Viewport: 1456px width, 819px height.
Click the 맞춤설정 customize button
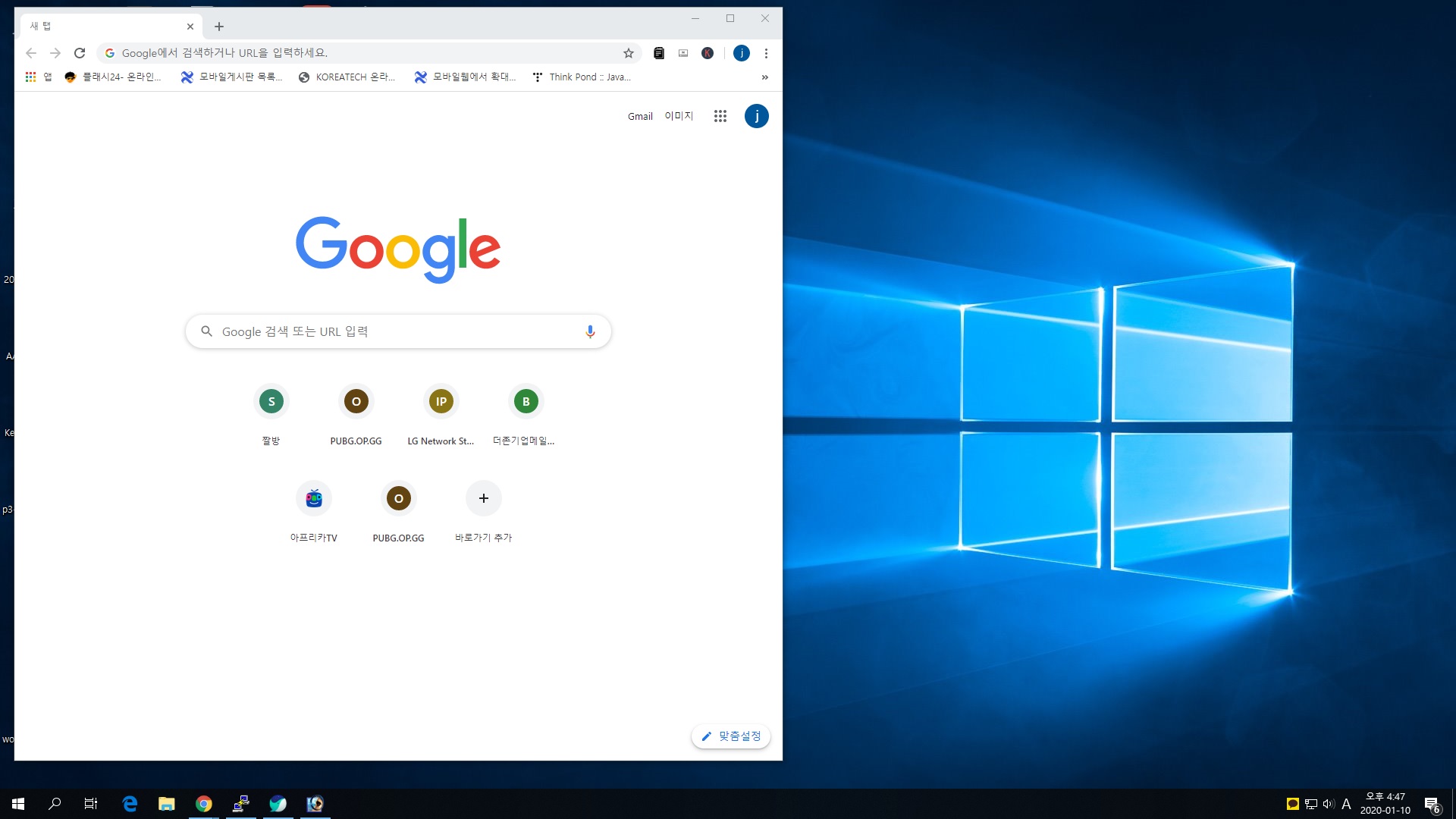click(x=731, y=736)
